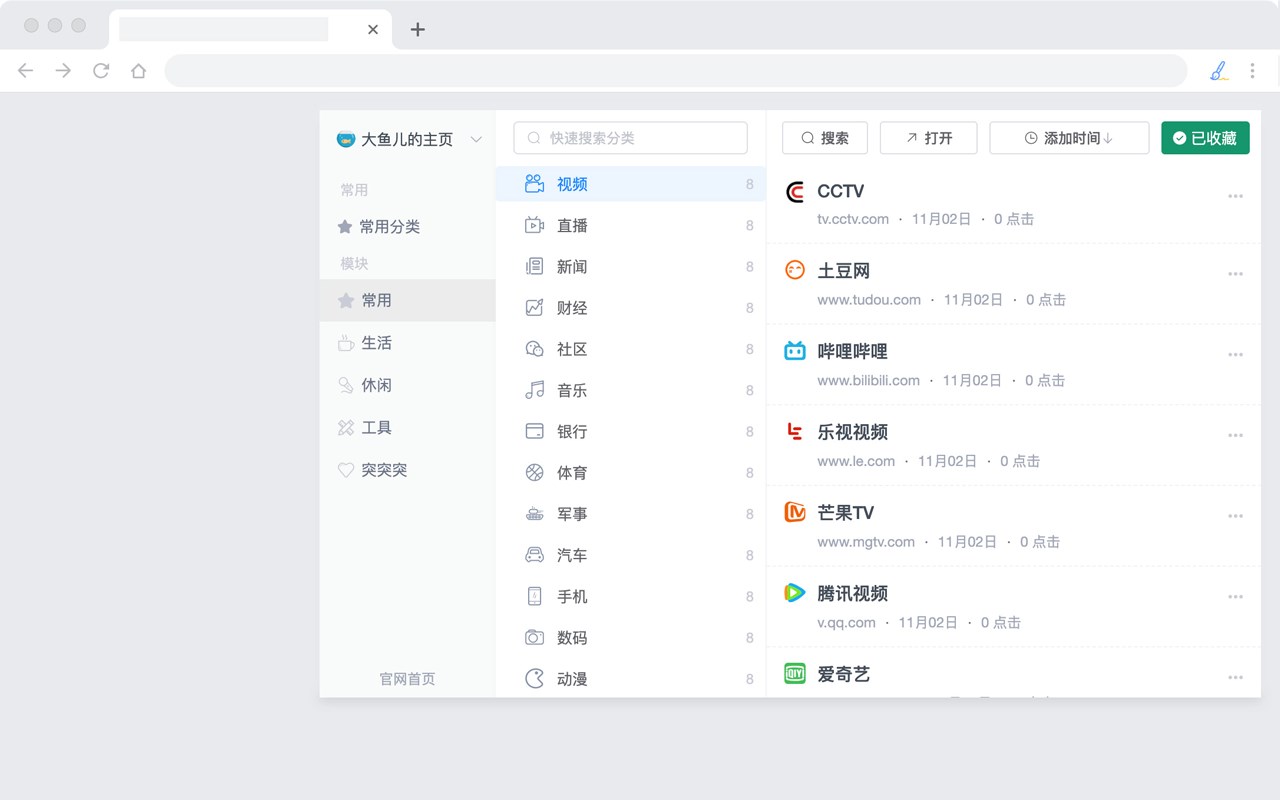Click the 新闻 newspaper icon

535,266
